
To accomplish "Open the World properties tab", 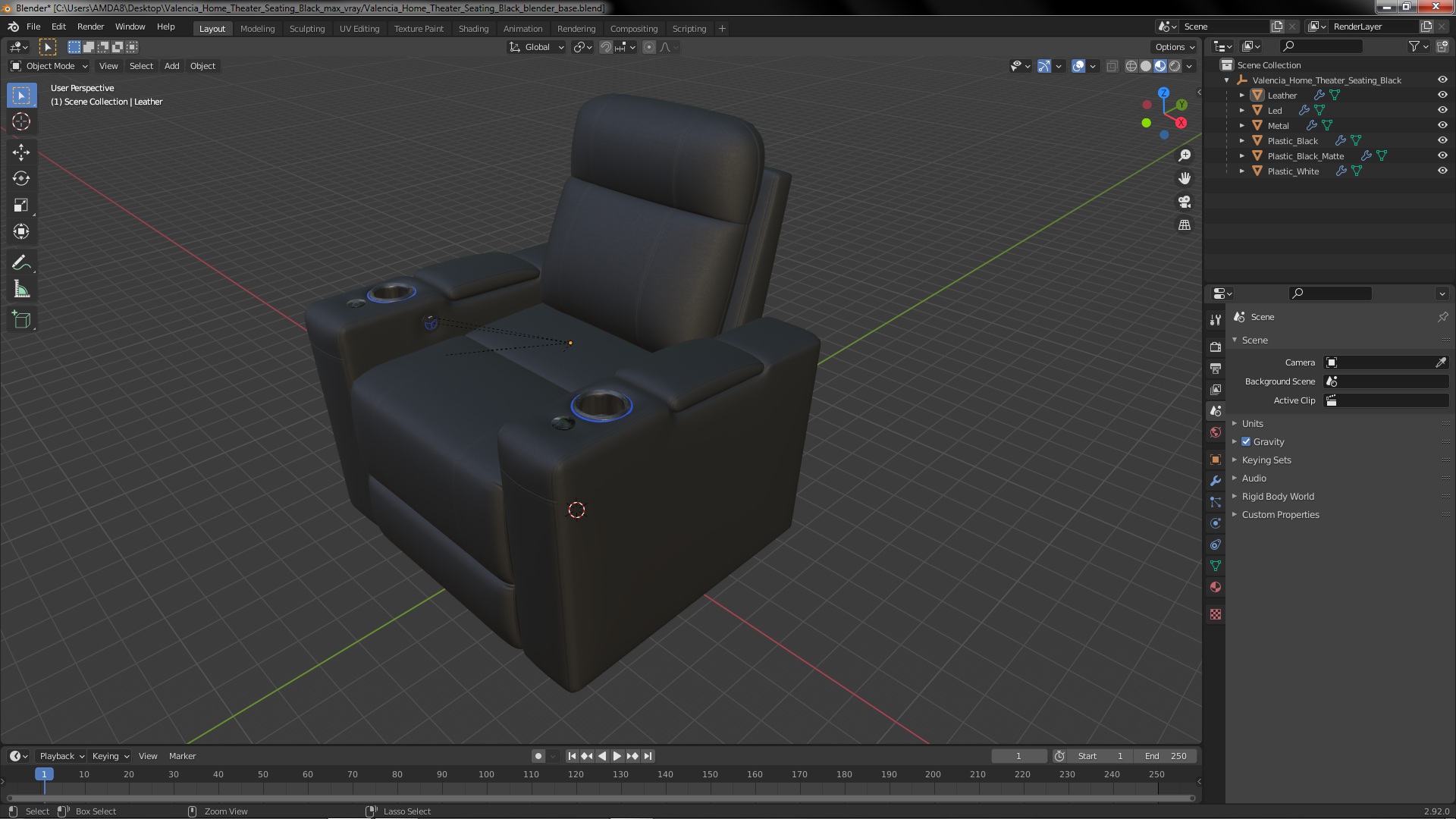I will (x=1216, y=432).
